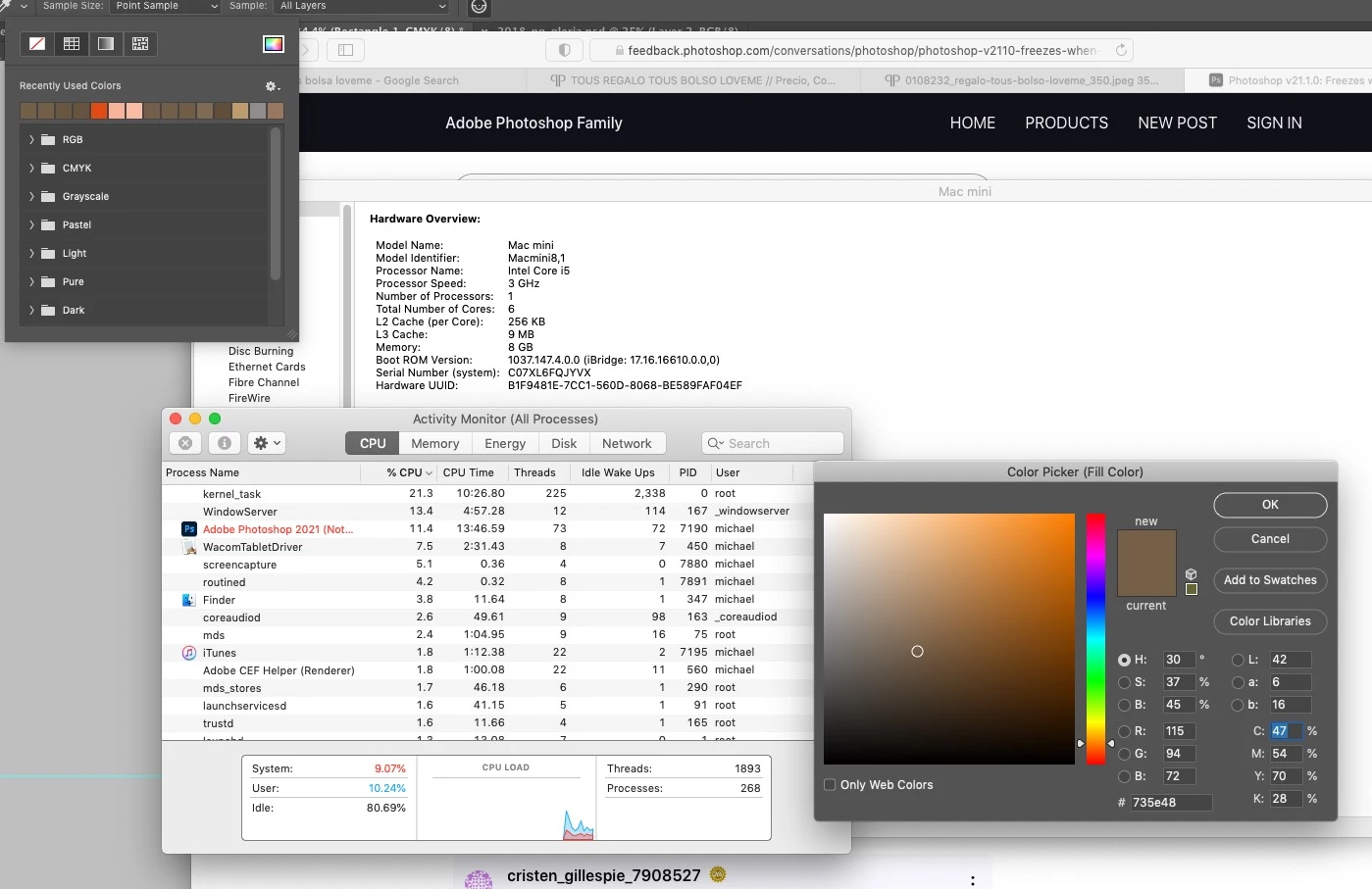Open the Sample Size dropdown

point(165,6)
